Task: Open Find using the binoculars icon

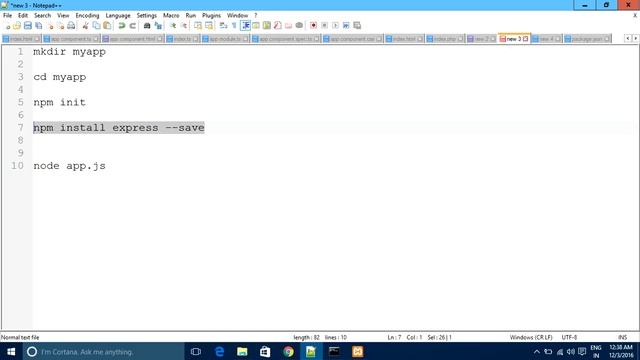Action: 147,26
